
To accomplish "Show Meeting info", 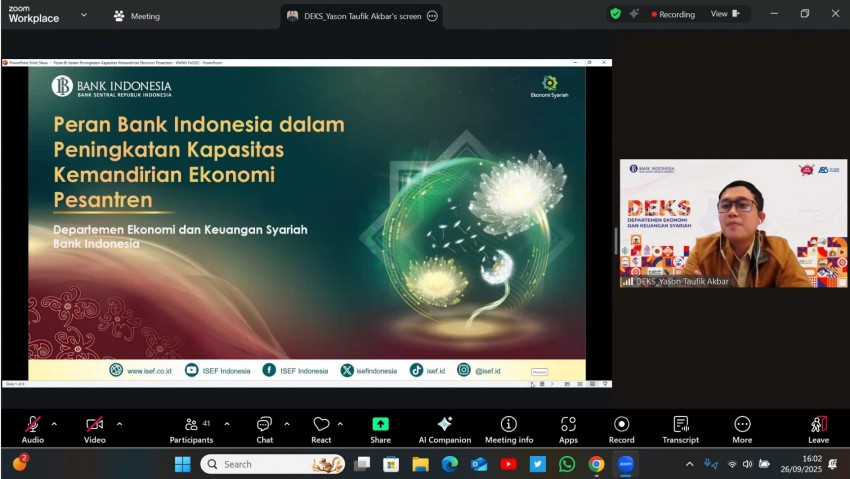I will click(x=509, y=430).
